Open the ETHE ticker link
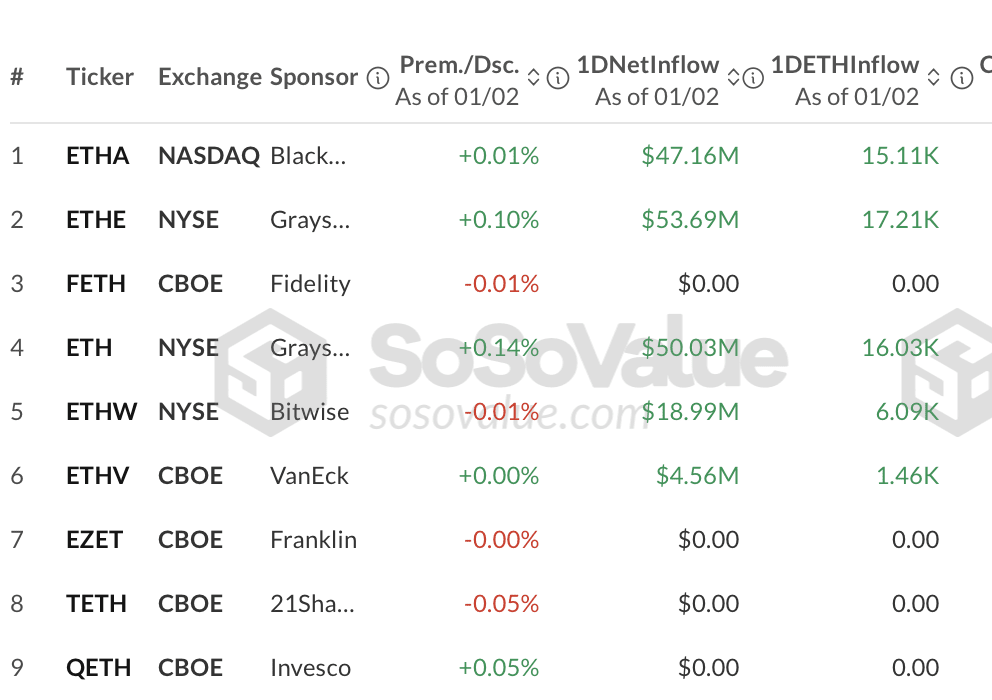992x700 pixels. pyautogui.click(x=96, y=220)
